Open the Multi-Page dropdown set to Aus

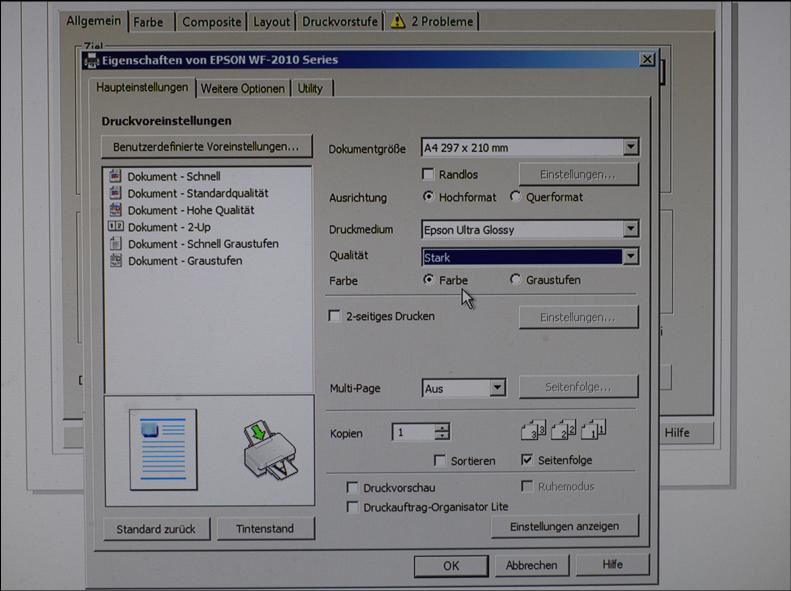pos(497,388)
